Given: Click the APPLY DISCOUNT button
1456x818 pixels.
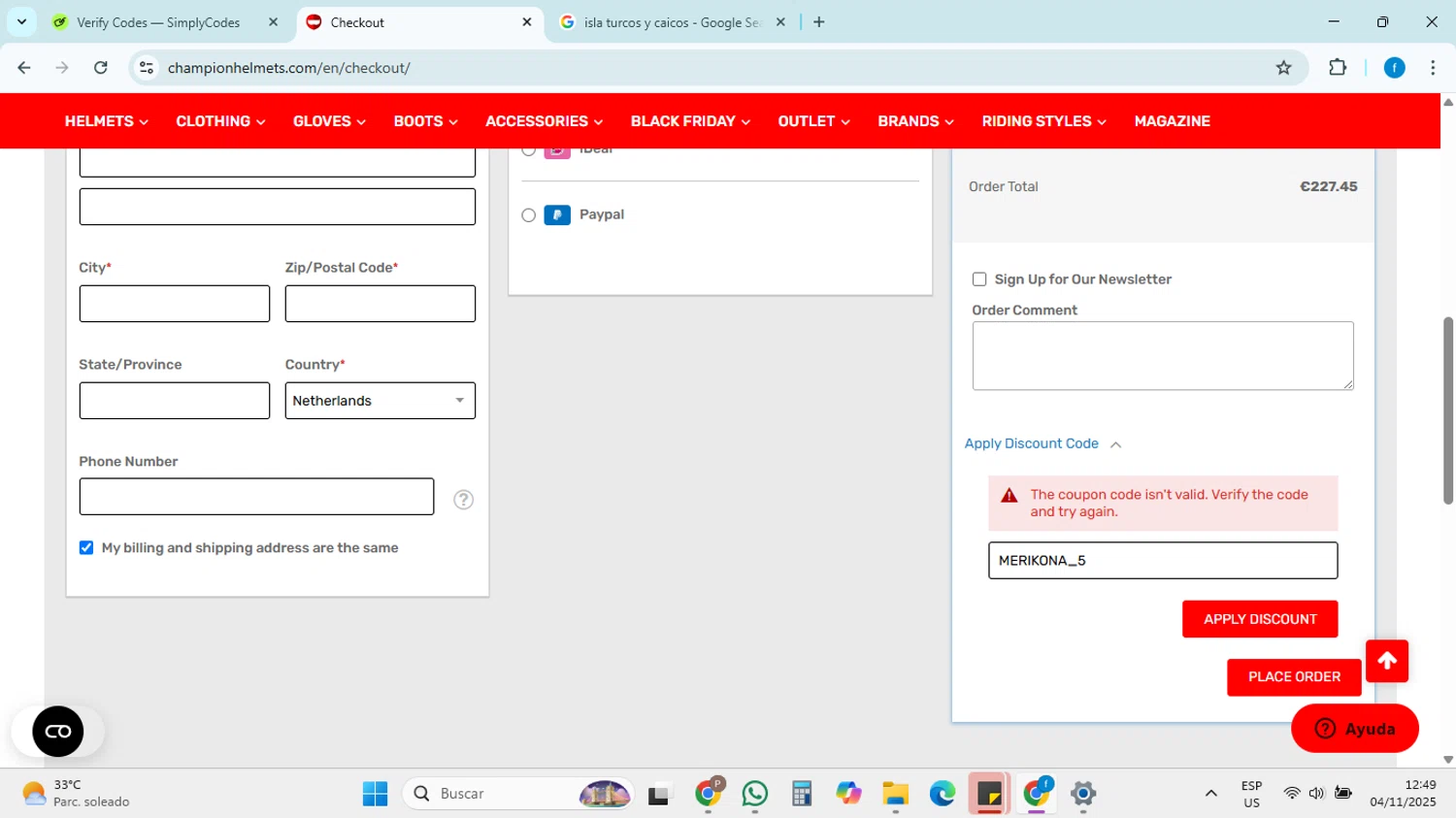Looking at the screenshot, I should click(1260, 619).
